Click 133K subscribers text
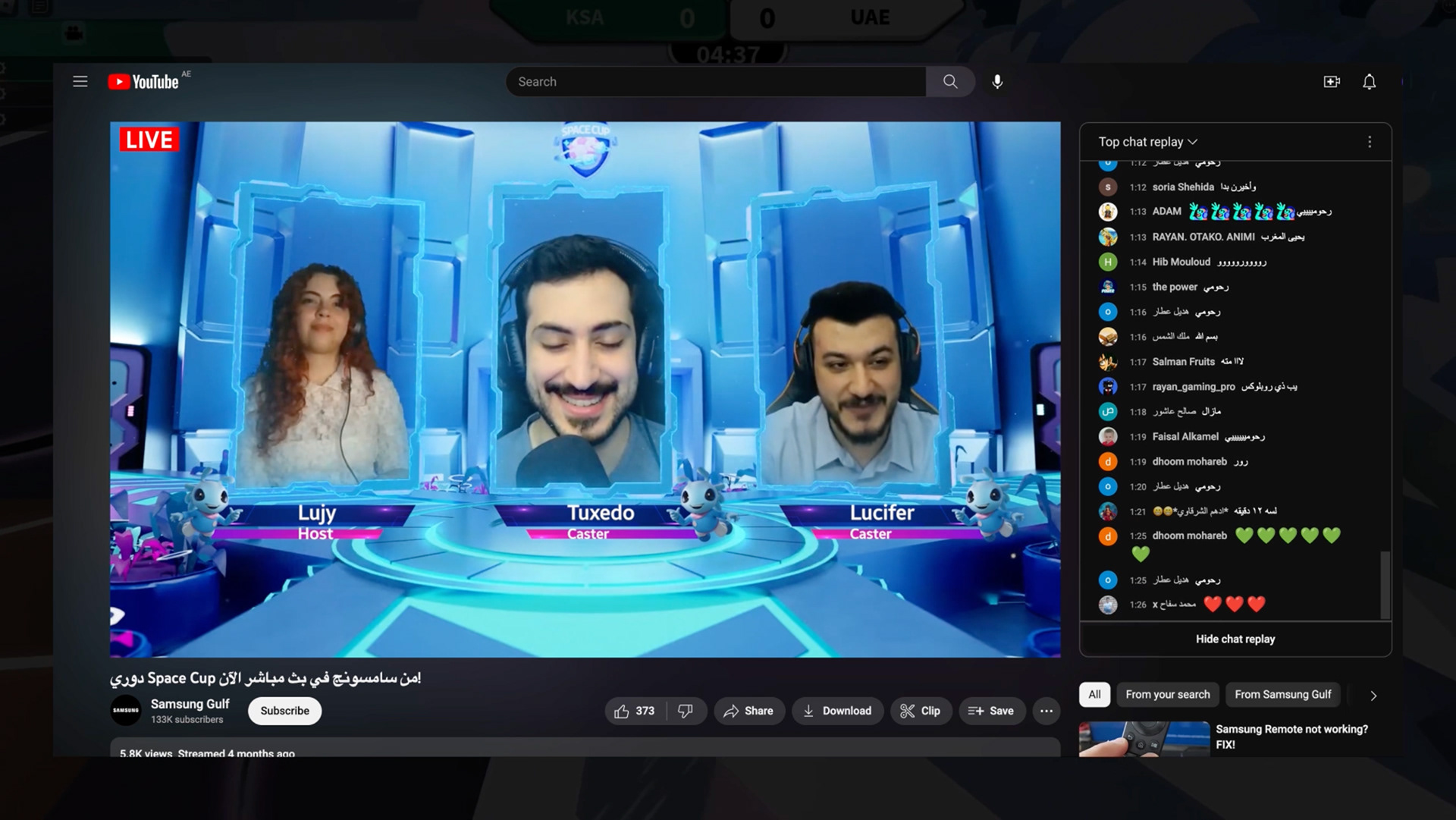This screenshot has width=1456, height=820. (x=187, y=720)
